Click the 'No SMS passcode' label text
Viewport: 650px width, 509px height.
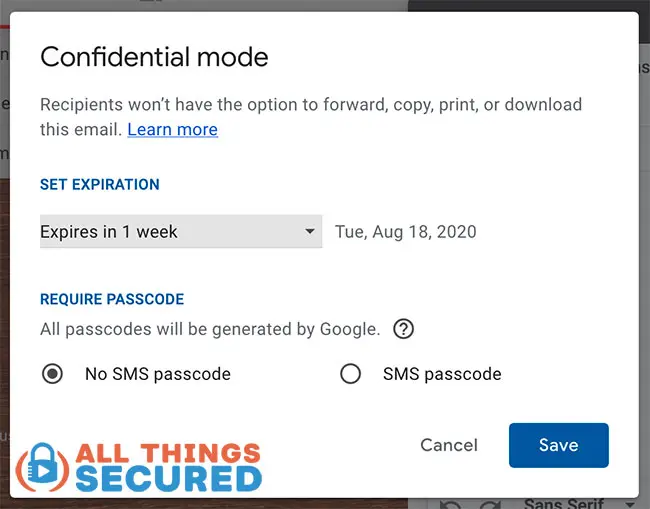(158, 374)
